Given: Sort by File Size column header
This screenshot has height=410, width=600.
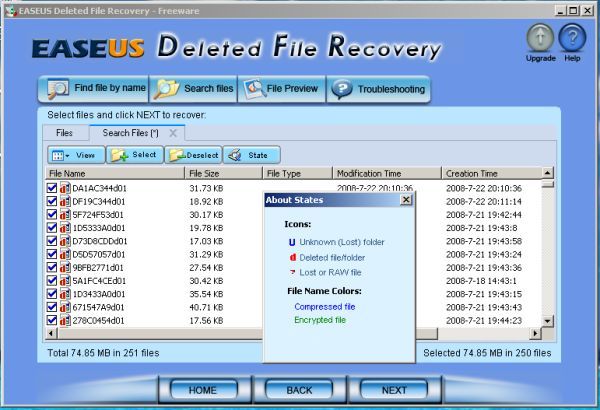Looking at the screenshot, I should 224,173.
